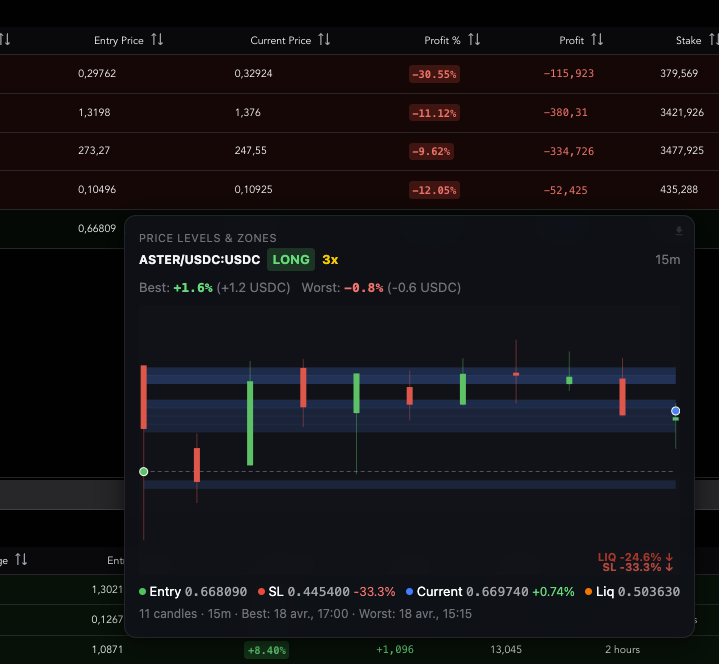Click the ASTER/USDC:USDC pair title
The image size is (719, 664).
click(x=199, y=260)
